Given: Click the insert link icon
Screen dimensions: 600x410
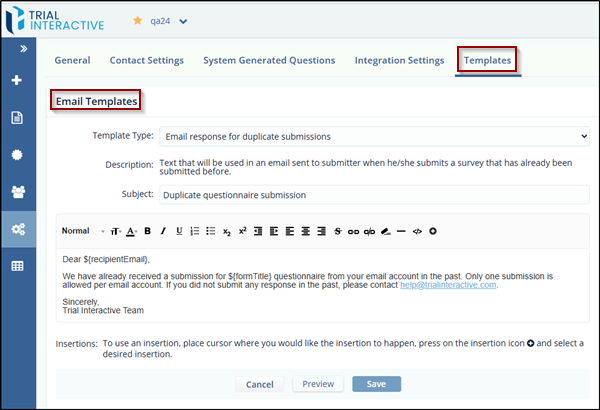Looking at the screenshot, I should 353,231.
